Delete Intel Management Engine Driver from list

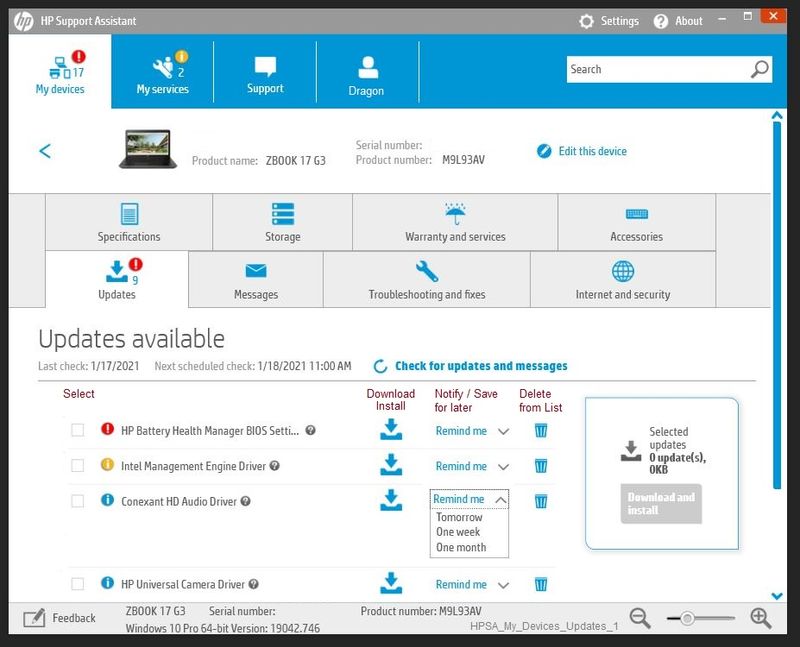coord(541,465)
